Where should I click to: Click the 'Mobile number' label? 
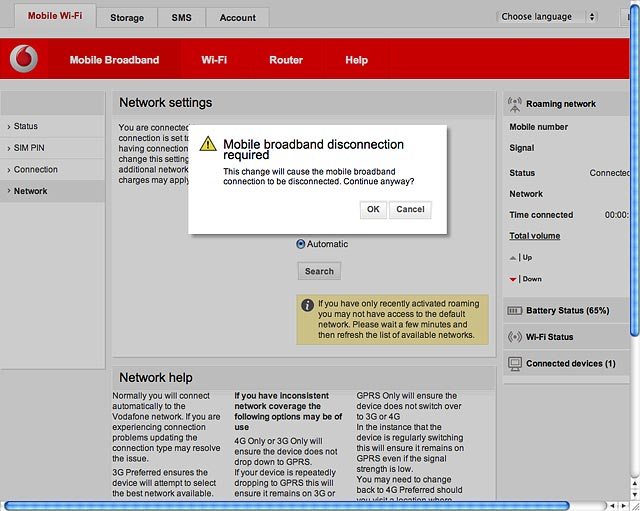(538, 127)
